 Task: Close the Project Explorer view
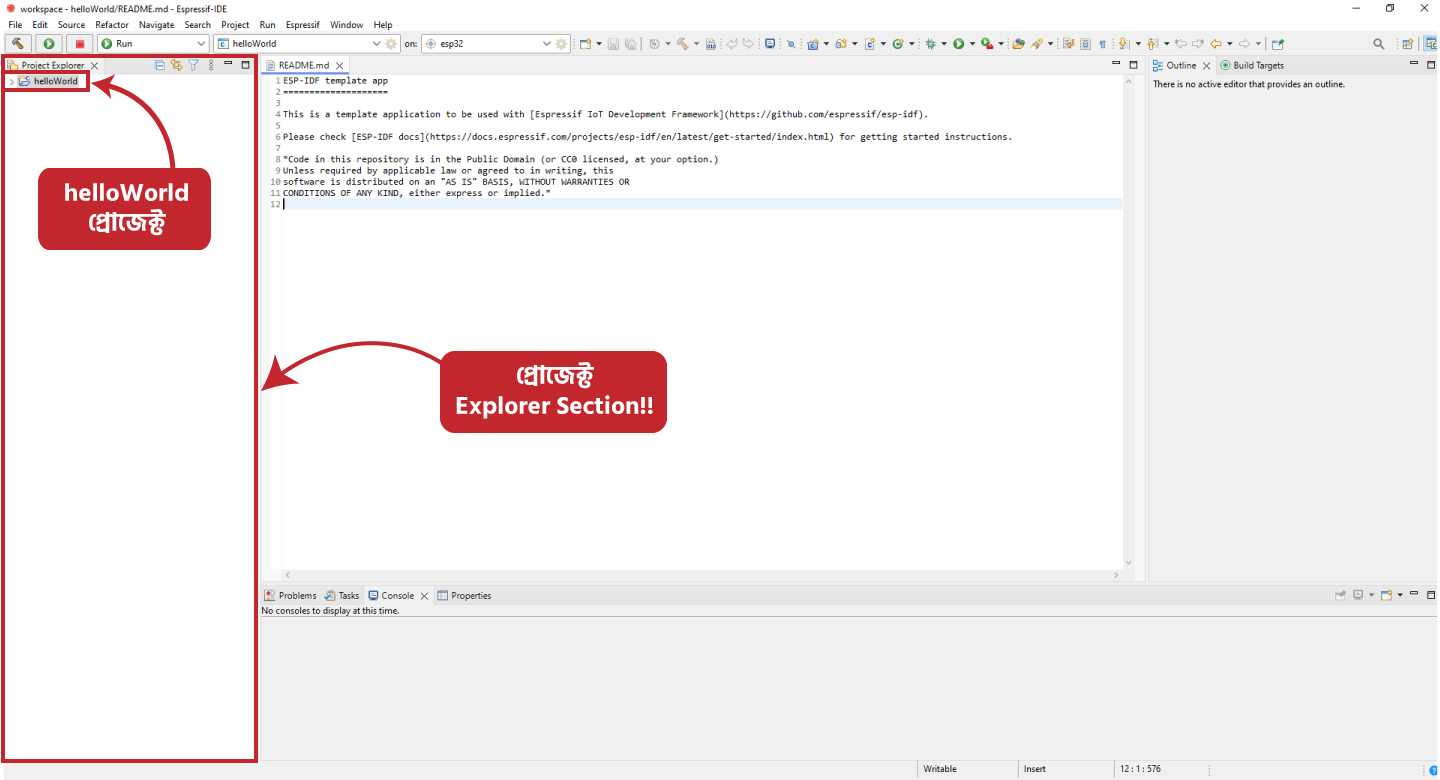click(95, 65)
